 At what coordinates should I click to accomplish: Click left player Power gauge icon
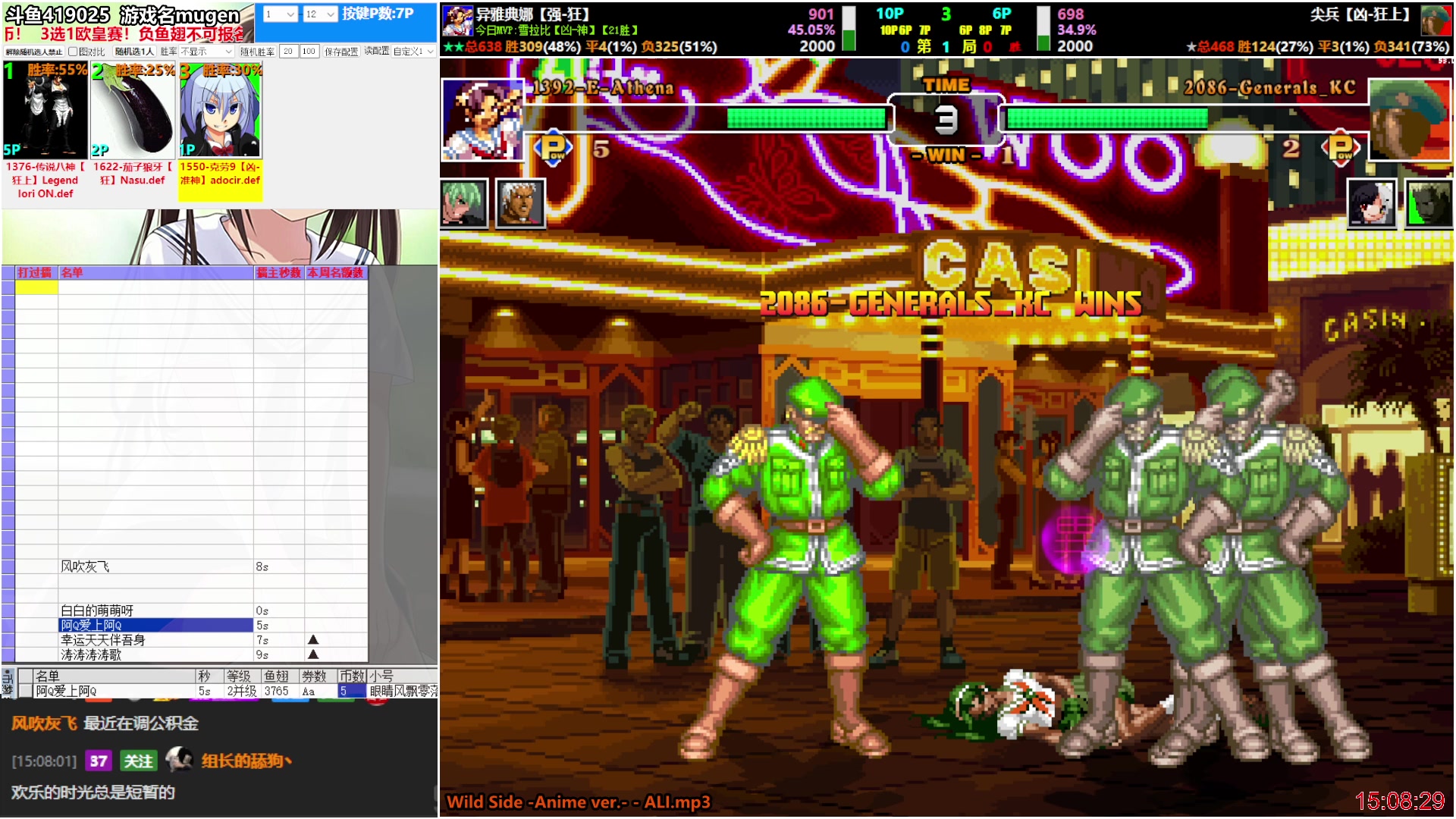(x=553, y=148)
